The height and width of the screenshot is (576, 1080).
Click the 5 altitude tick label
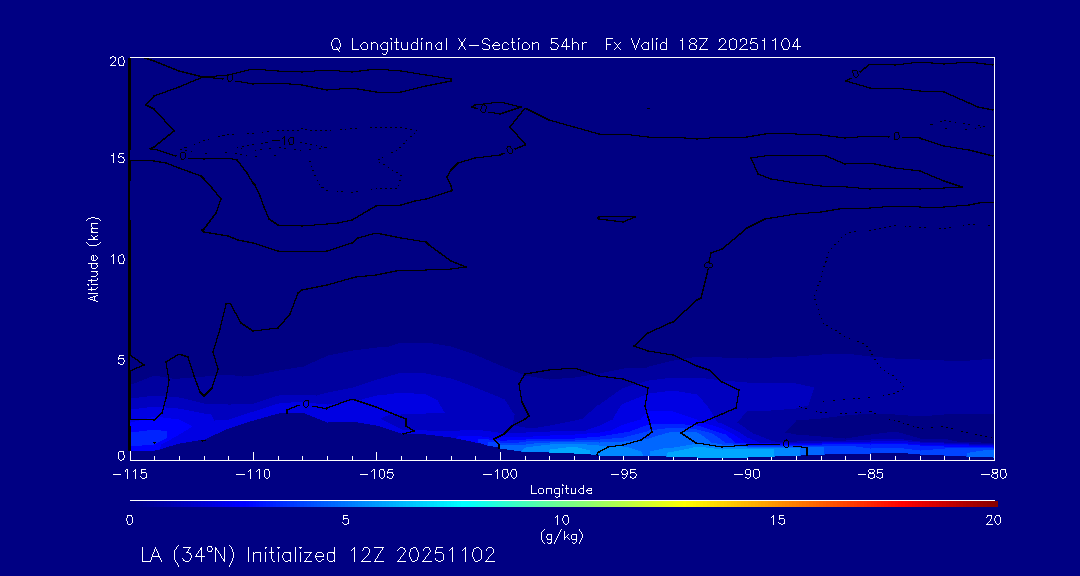click(x=121, y=360)
